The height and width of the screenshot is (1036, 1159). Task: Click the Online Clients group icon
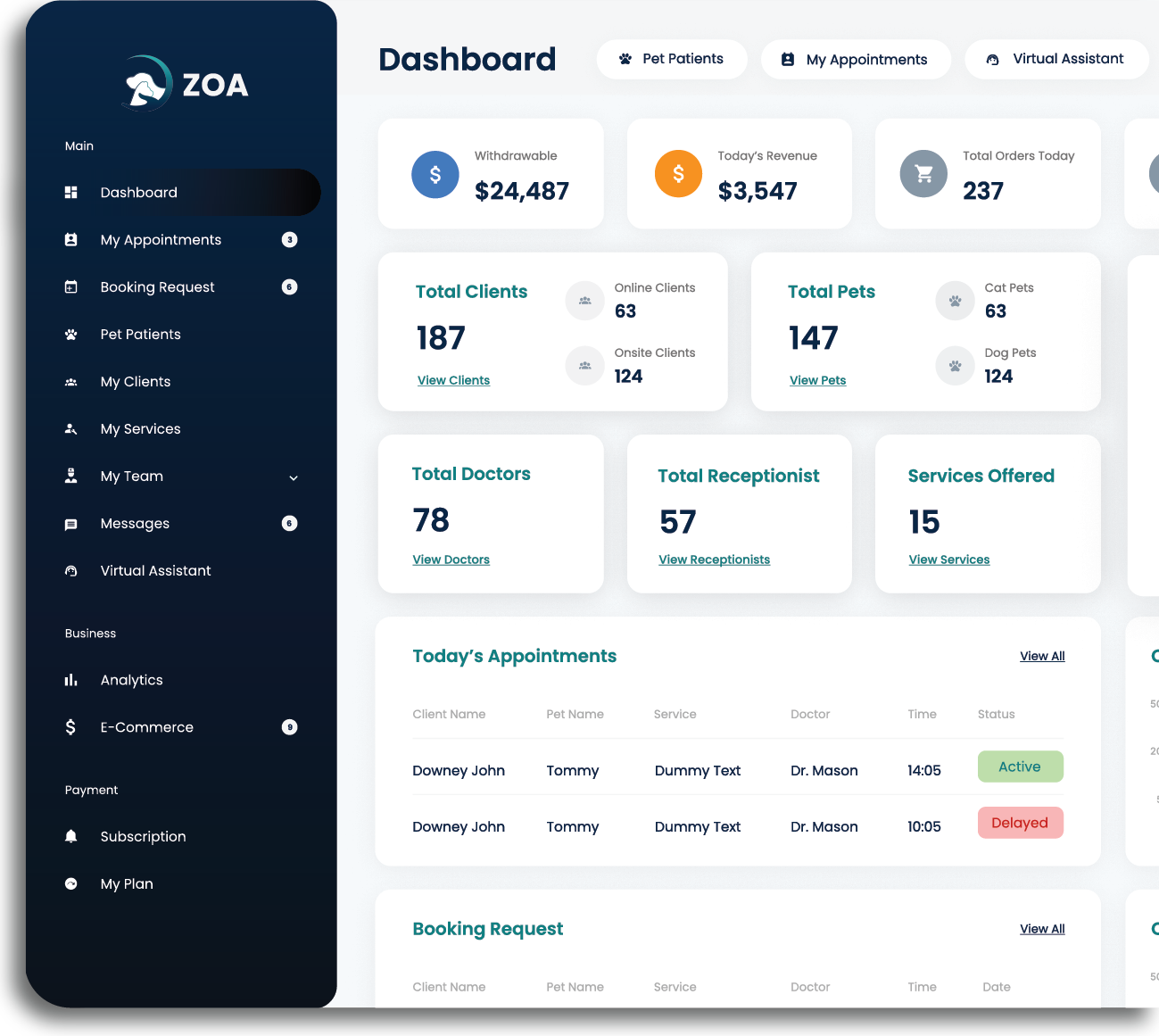click(584, 301)
